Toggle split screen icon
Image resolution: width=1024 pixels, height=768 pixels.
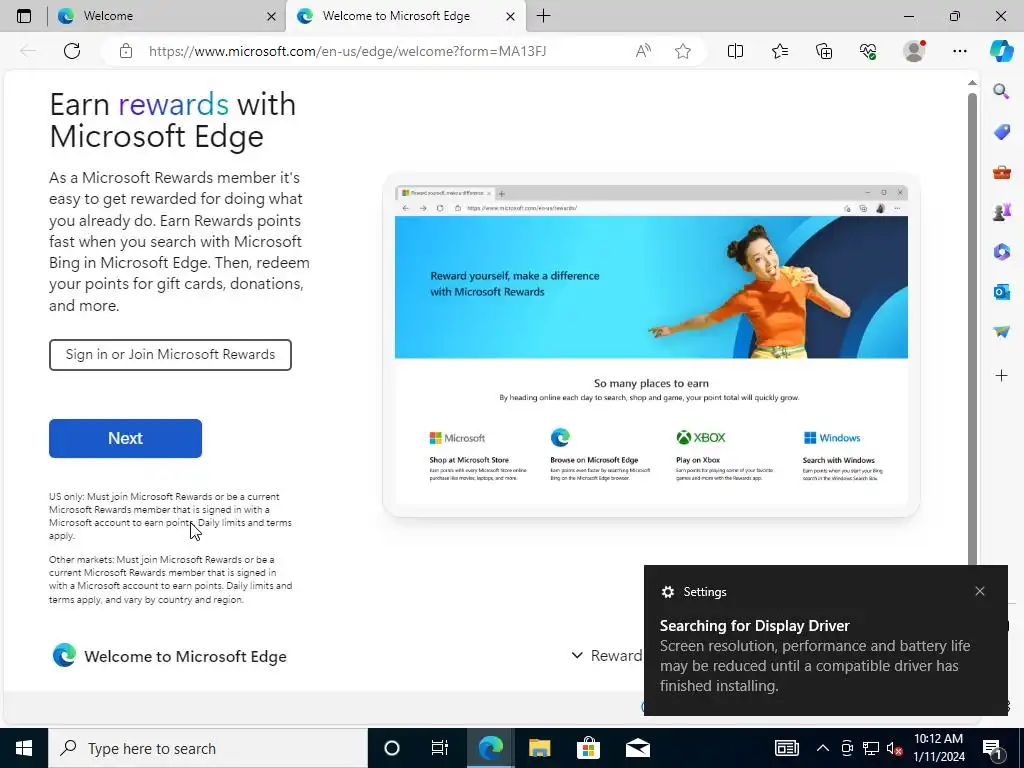(735, 51)
